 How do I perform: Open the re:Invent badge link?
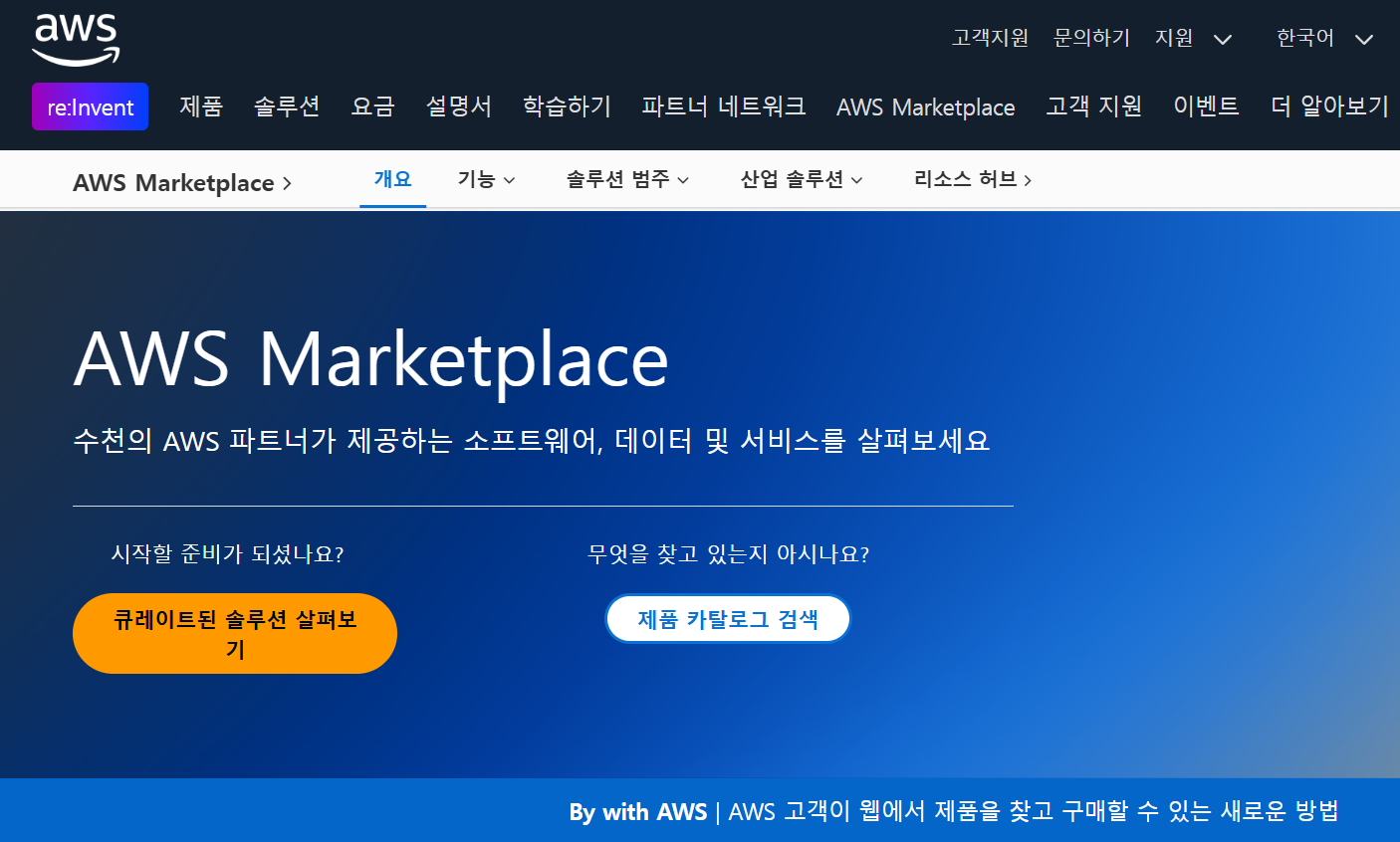90,106
